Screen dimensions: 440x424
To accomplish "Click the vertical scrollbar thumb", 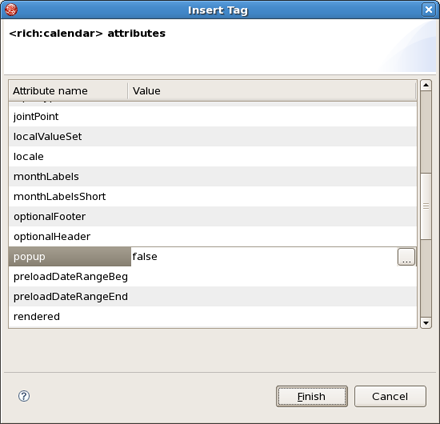I will [x=426, y=206].
